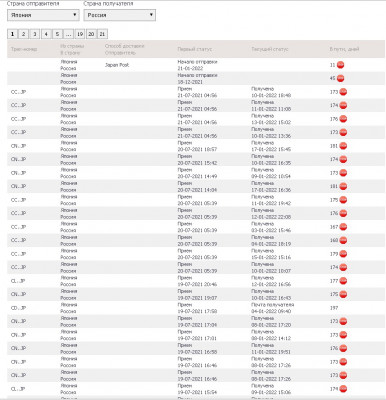Go to results page 5
Screen dimensions: 386x400
57,34
